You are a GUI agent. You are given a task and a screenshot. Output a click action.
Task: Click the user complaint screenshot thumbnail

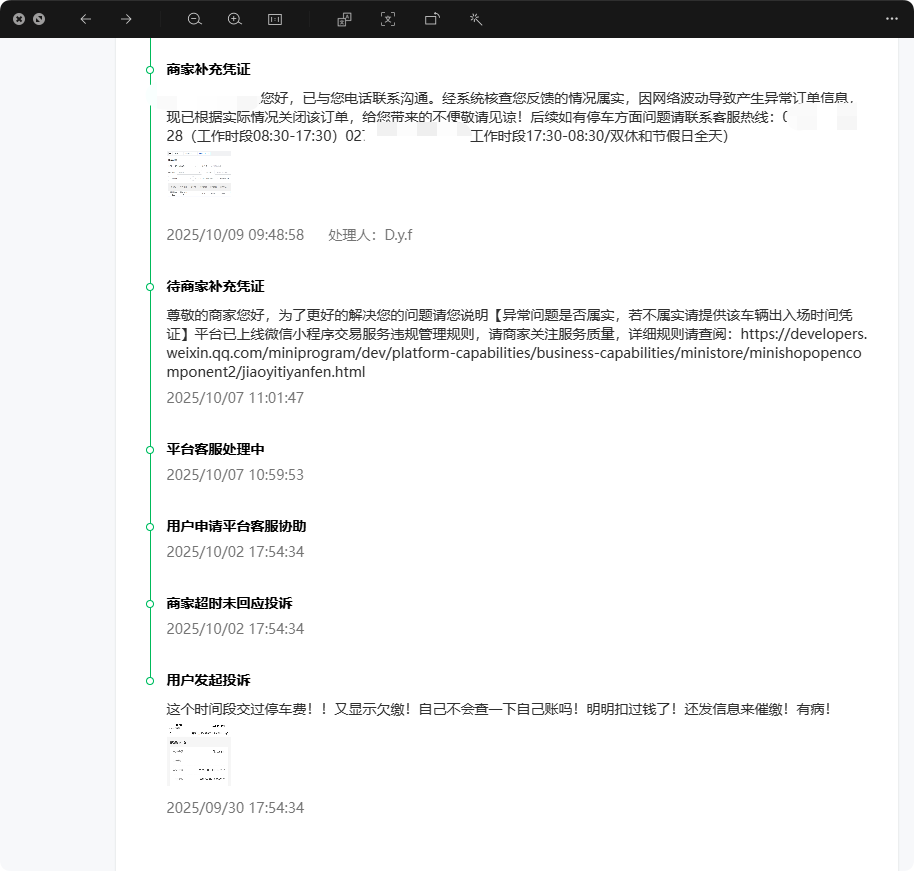click(x=198, y=755)
